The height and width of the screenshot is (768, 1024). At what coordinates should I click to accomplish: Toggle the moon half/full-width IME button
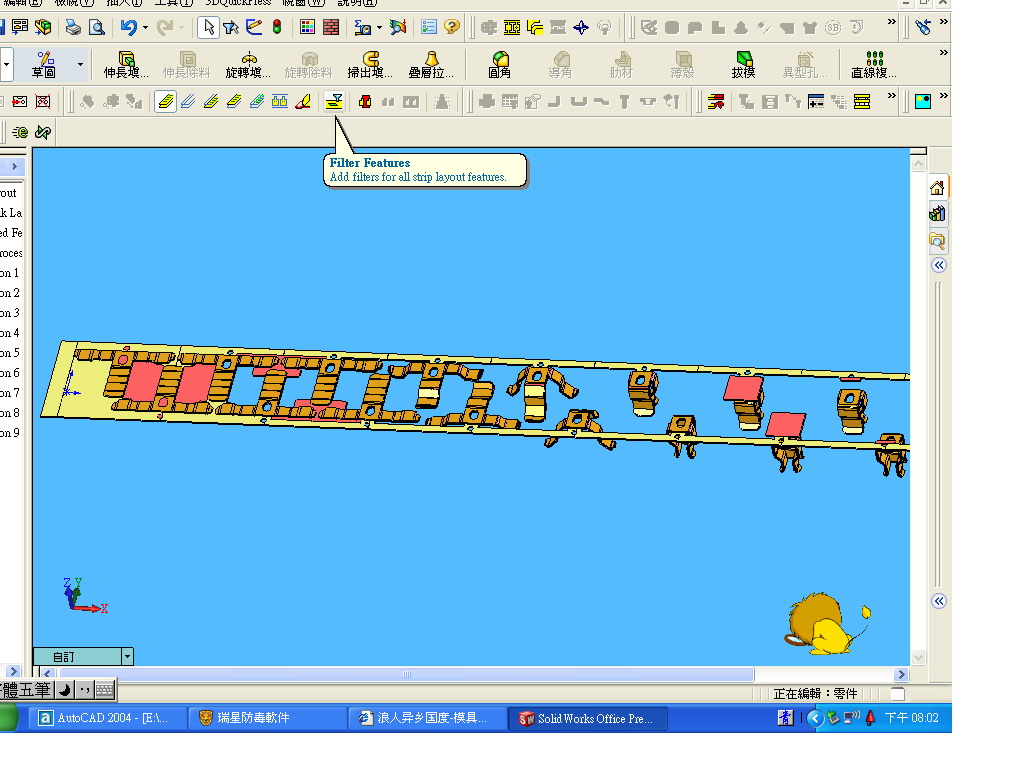click(65, 690)
